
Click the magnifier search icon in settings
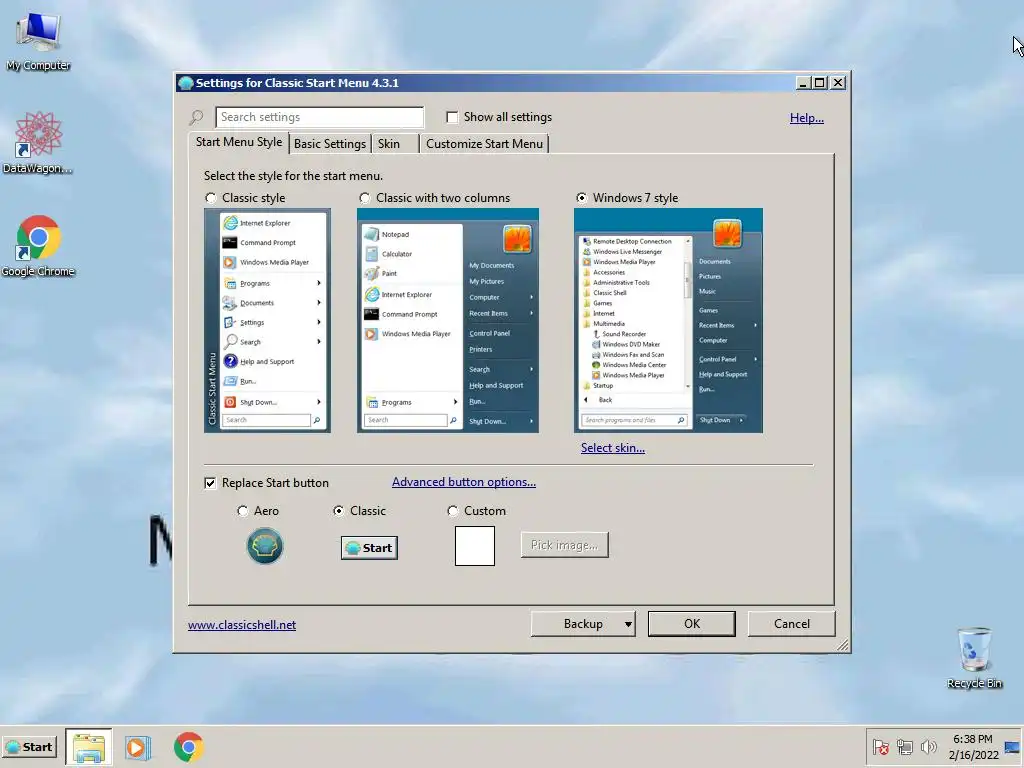pyautogui.click(x=197, y=118)
